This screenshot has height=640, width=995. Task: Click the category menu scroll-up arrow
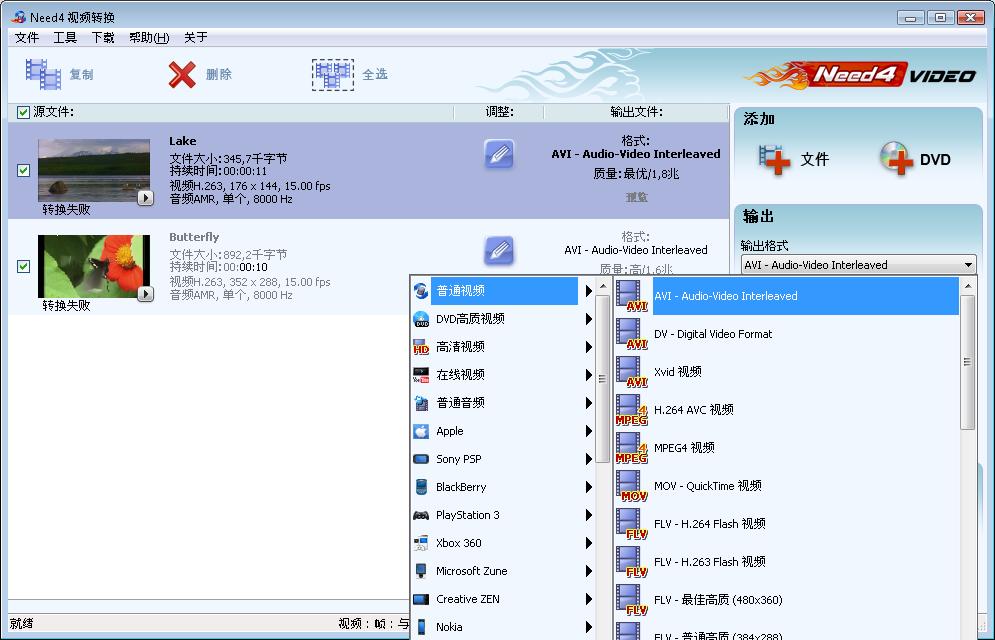(603, 286)
